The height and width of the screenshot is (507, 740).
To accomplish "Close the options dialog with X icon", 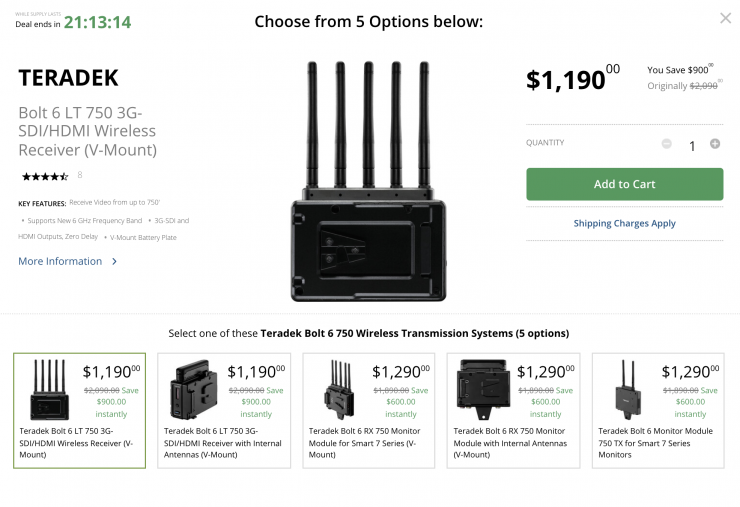I will [x=725, y=18].
